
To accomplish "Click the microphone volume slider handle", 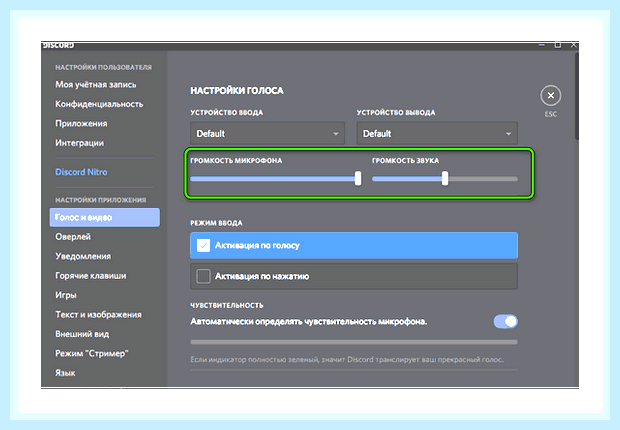I will pos(358,178).
